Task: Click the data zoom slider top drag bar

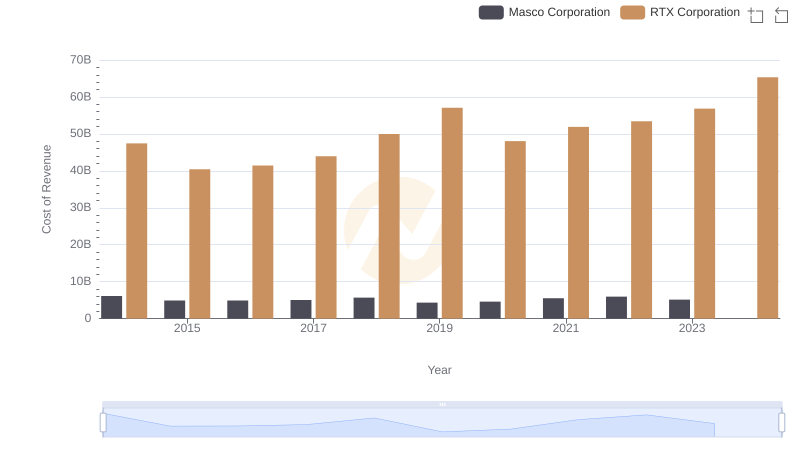Action: 442,404
